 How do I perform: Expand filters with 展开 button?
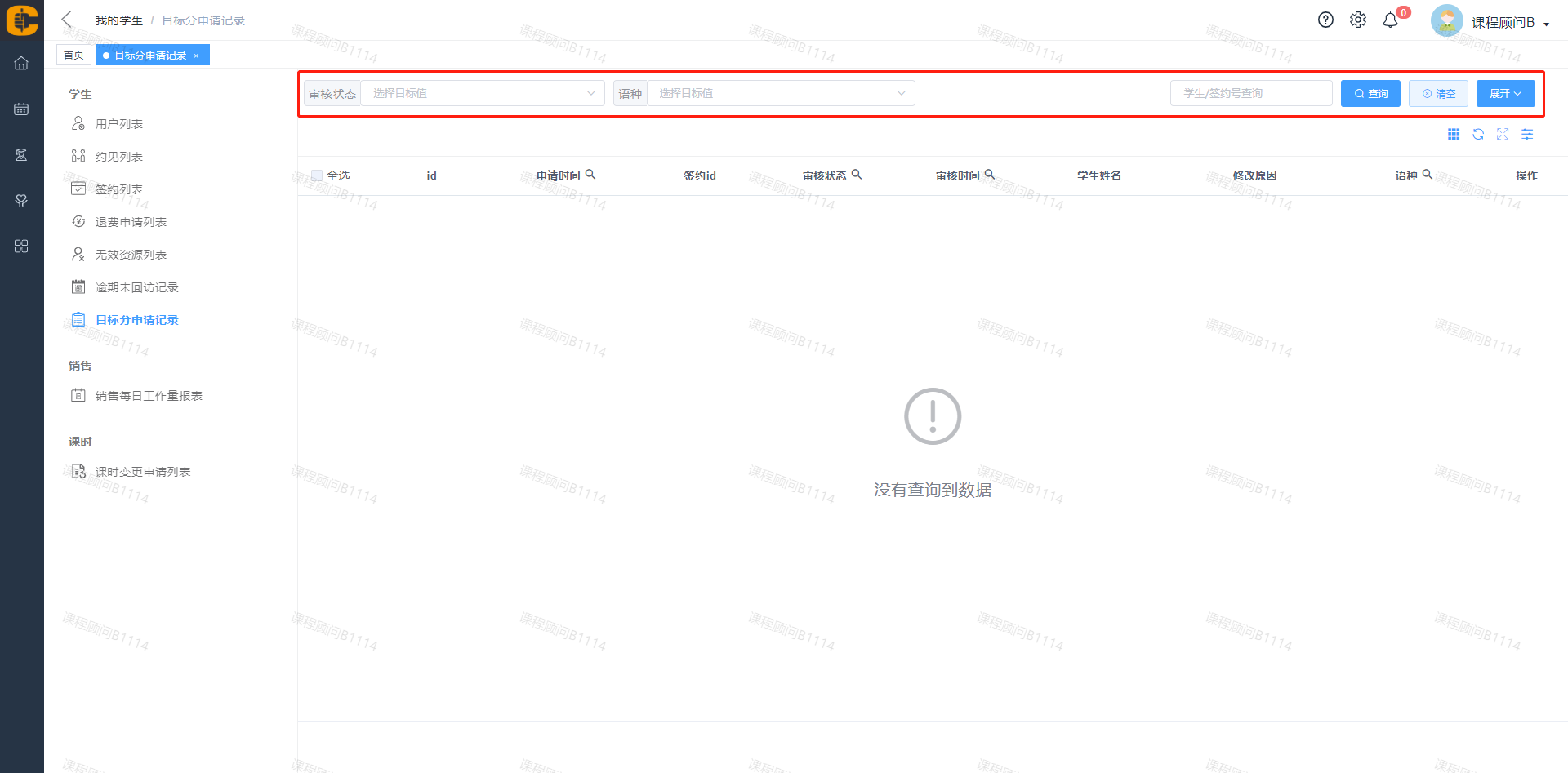[x=1505, y=94]
